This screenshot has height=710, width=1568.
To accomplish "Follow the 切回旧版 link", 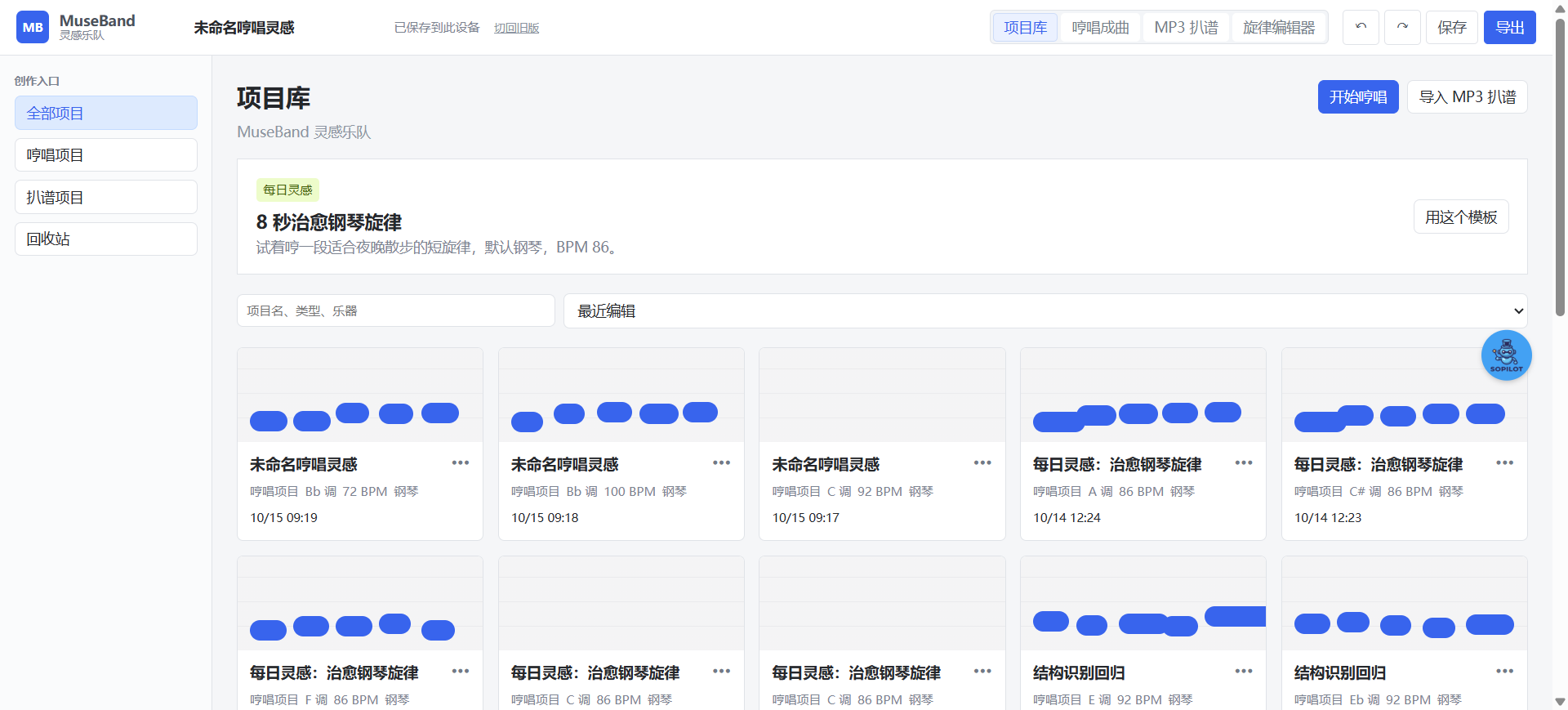I will tap(516, 28).
